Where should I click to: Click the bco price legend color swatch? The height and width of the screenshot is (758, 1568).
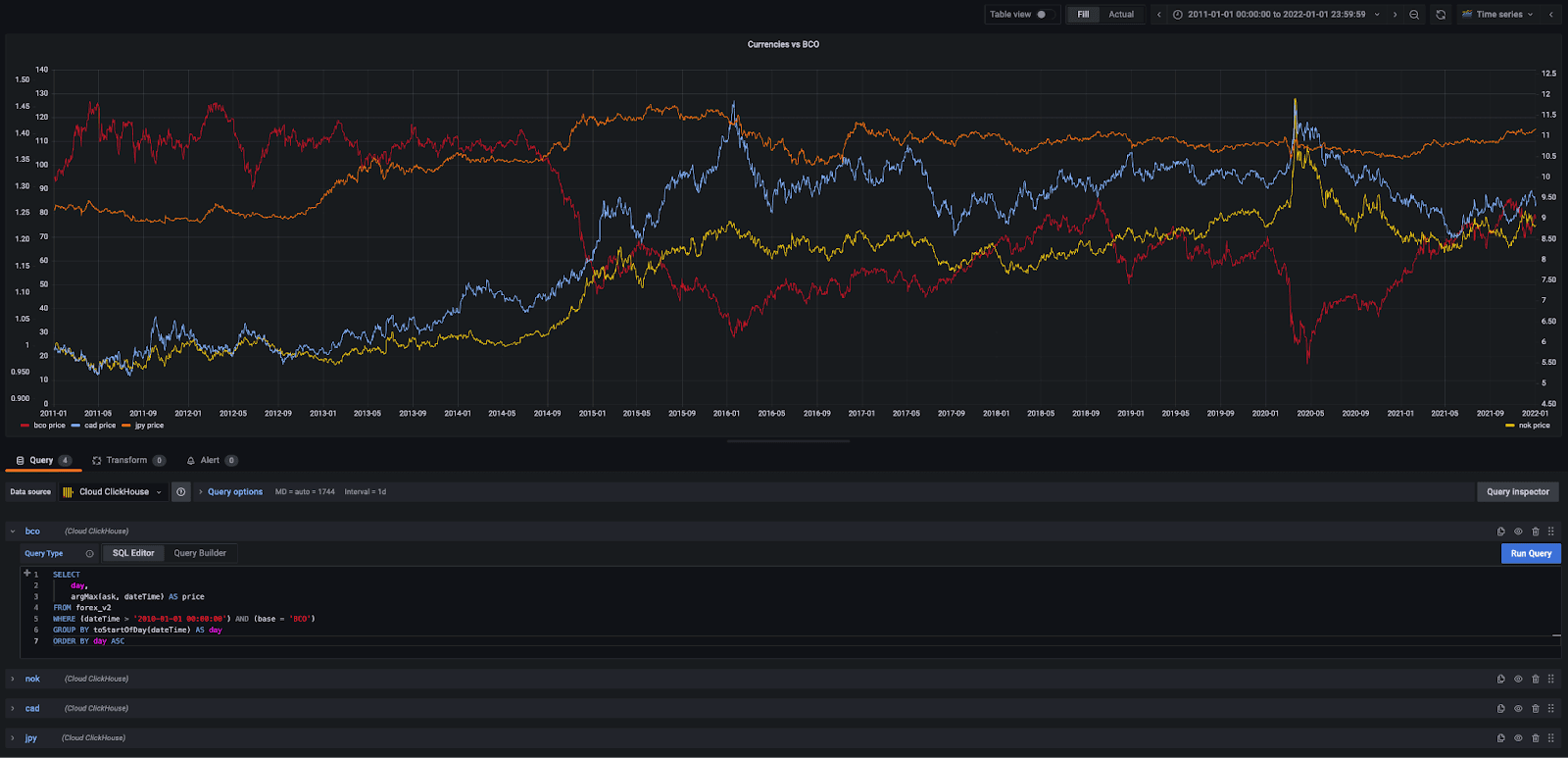tap(24, 426)
